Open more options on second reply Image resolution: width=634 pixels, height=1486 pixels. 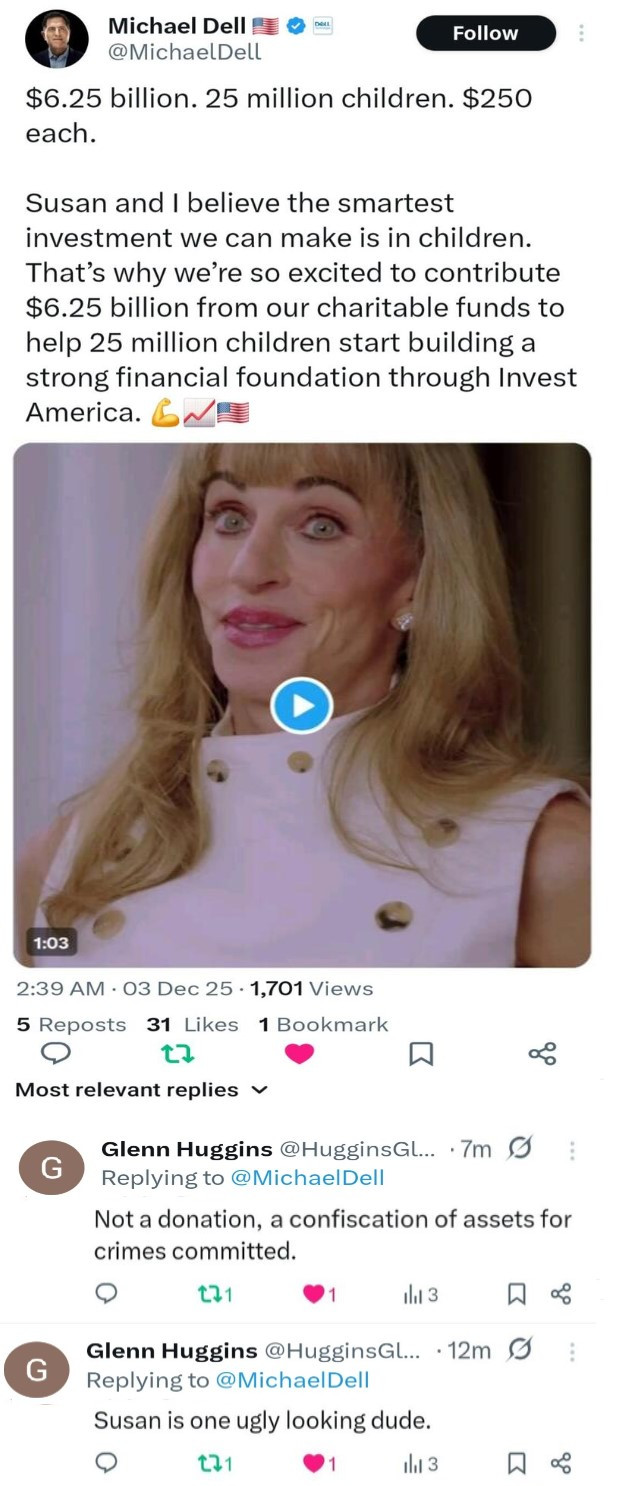[x=572, y=1351]
